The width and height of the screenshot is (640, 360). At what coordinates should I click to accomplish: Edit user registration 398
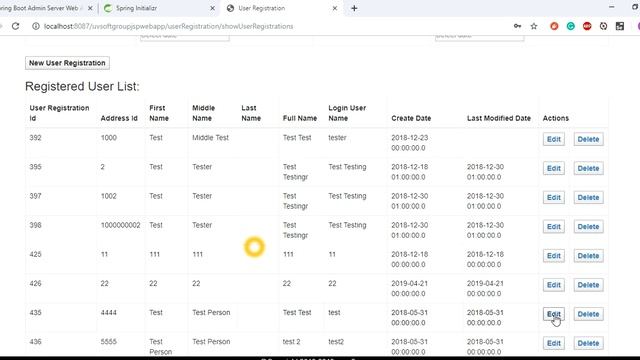tap(553, 227)
